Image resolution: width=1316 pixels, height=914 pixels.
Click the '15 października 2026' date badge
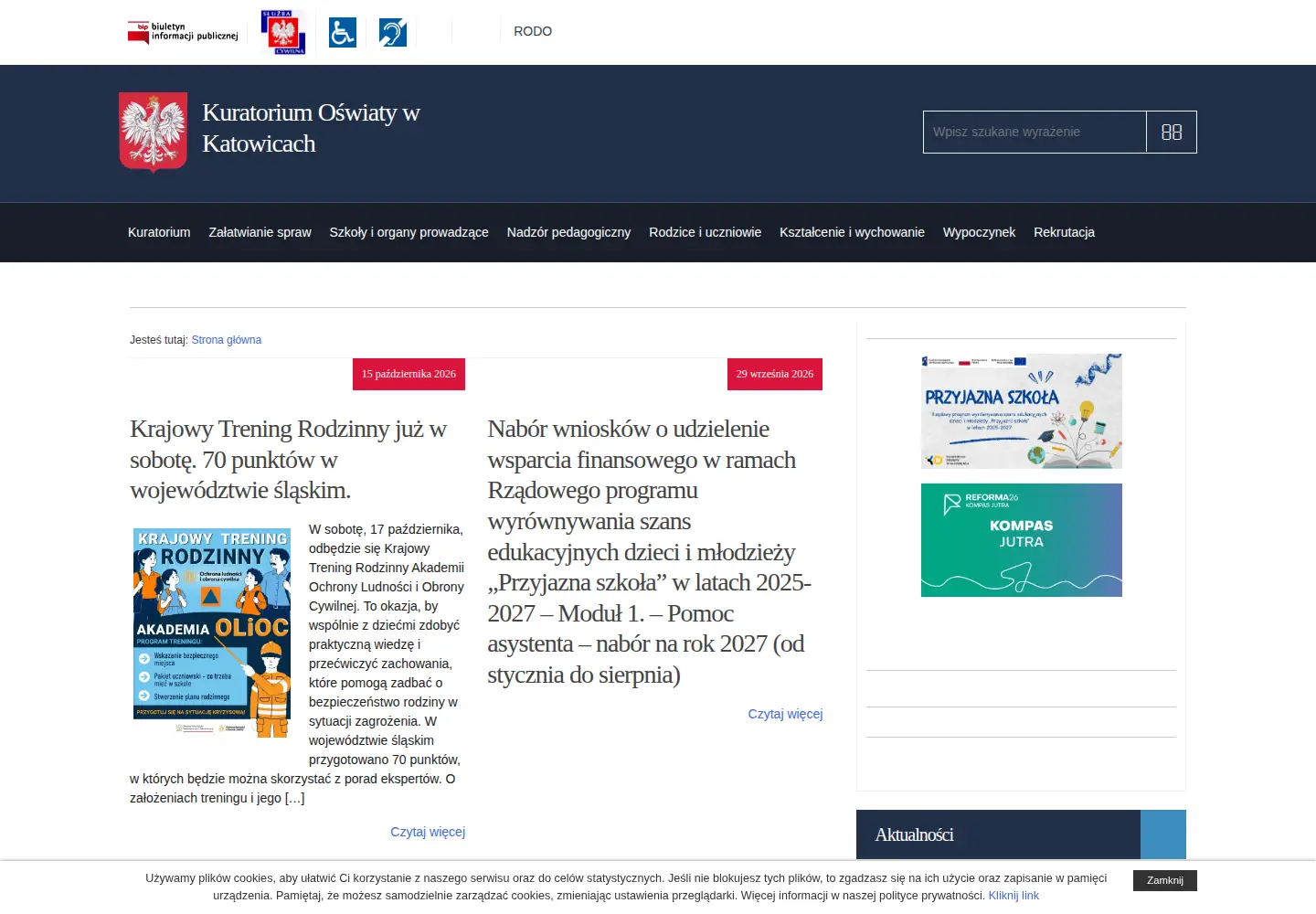[409, 374]
